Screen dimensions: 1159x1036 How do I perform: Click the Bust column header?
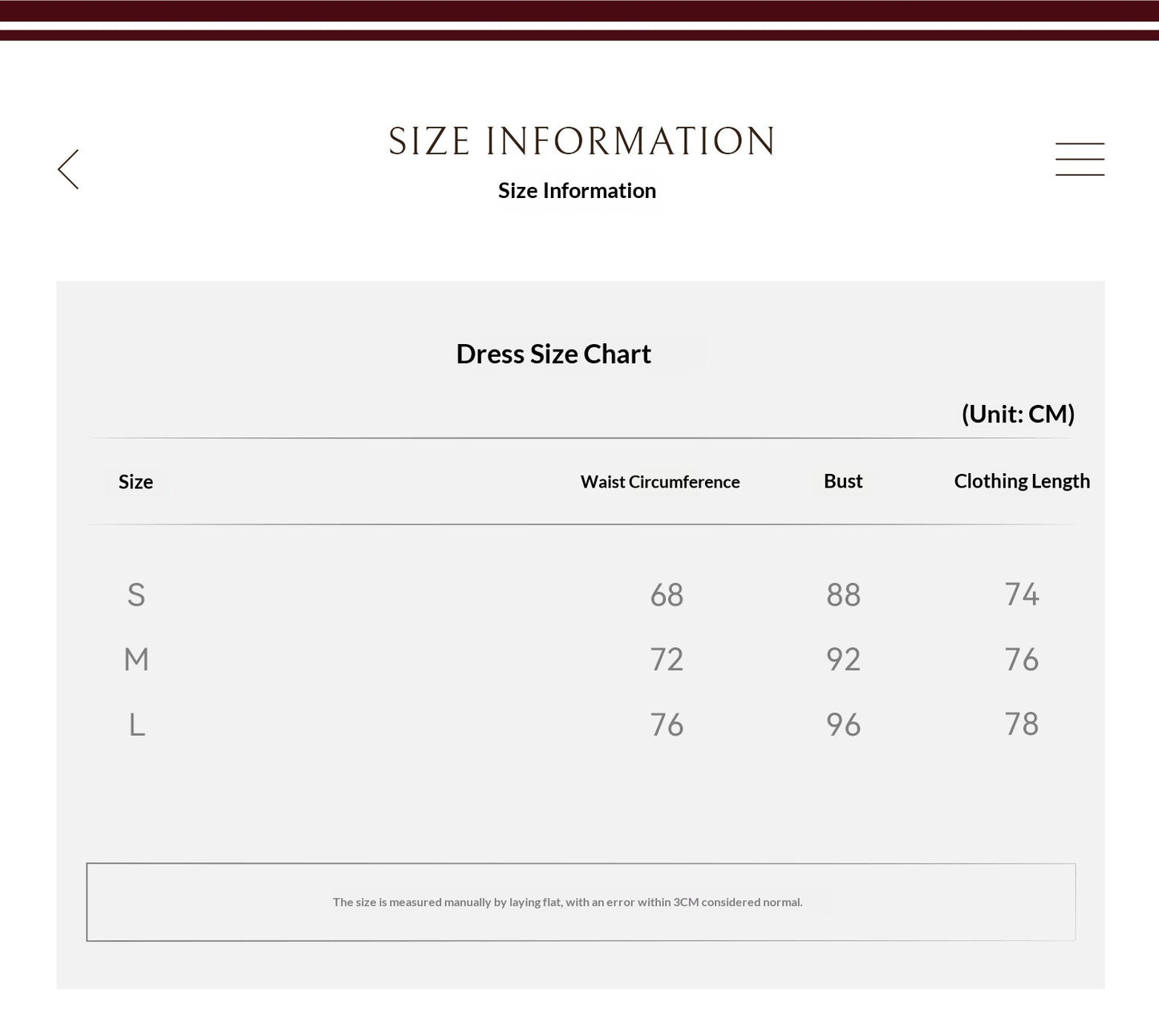click(843, 481)
